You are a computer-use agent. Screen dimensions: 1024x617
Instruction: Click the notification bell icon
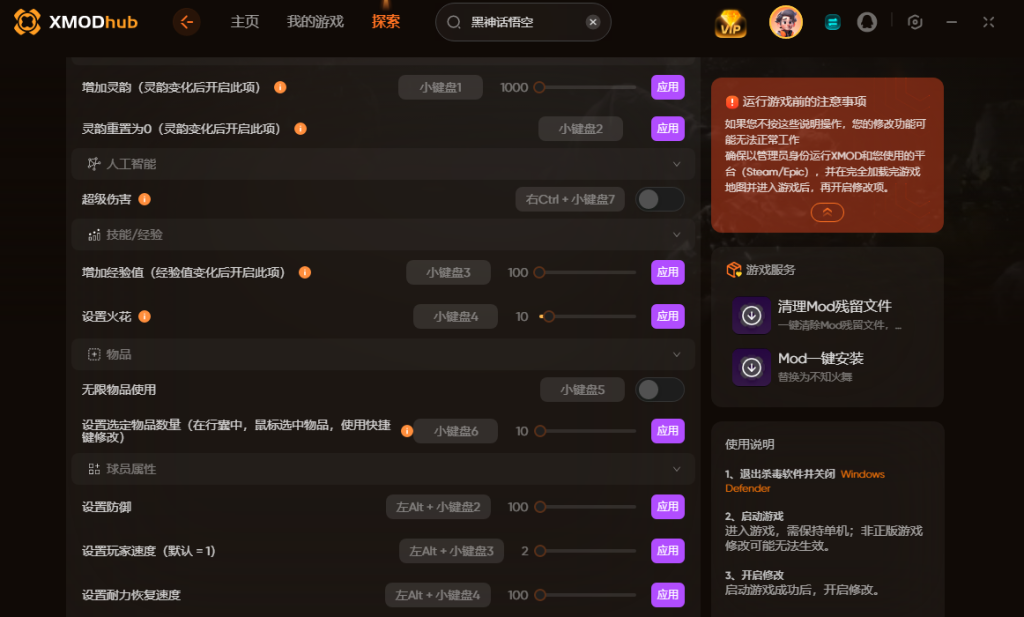[867, 22]
